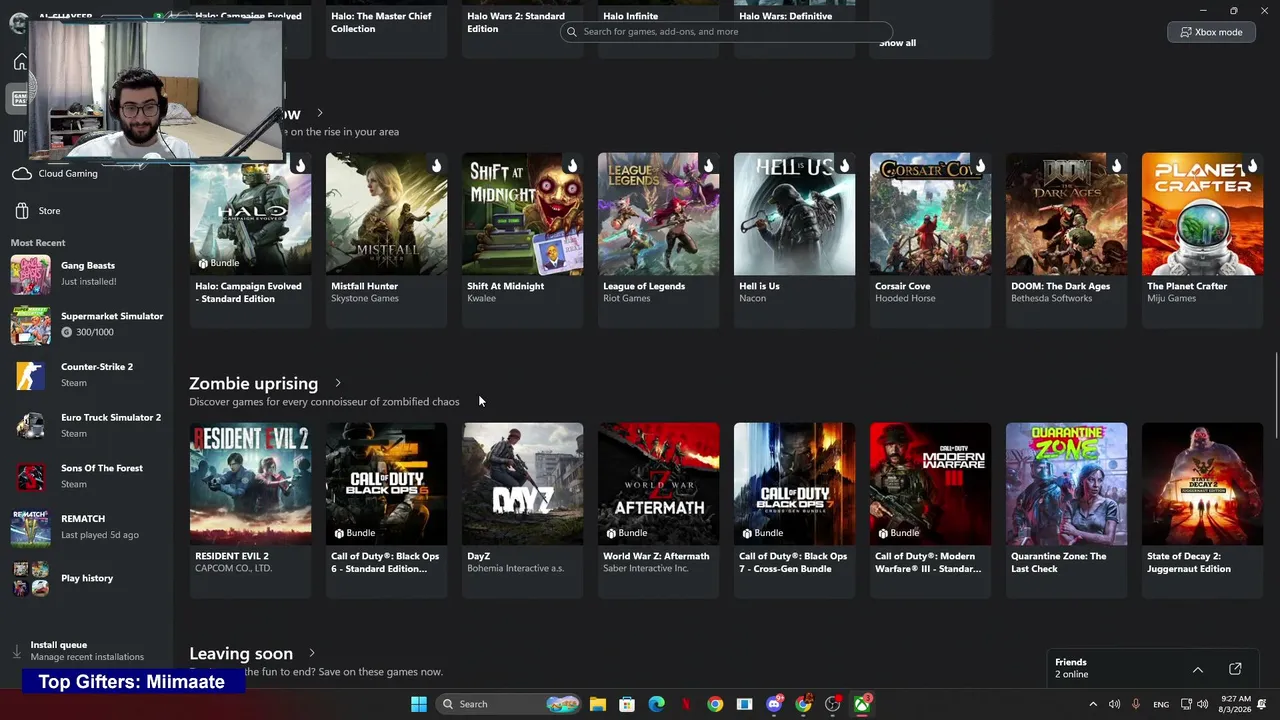Click the taskbar Search box
This screenshot has height=720, width=1280.
pyautogui.click(x=510, y=704)
